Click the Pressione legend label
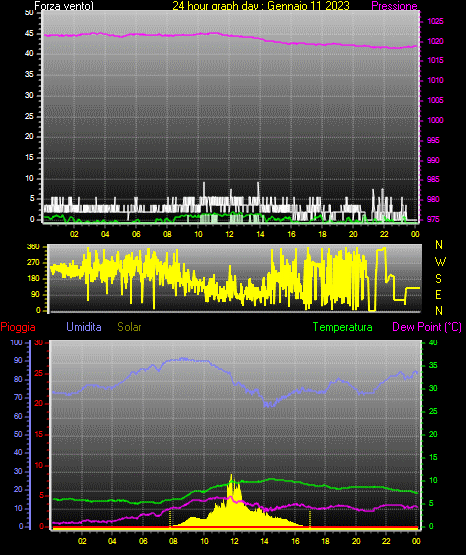The height and width of the screenshot is (555, 466). click(x=394, y=6)
